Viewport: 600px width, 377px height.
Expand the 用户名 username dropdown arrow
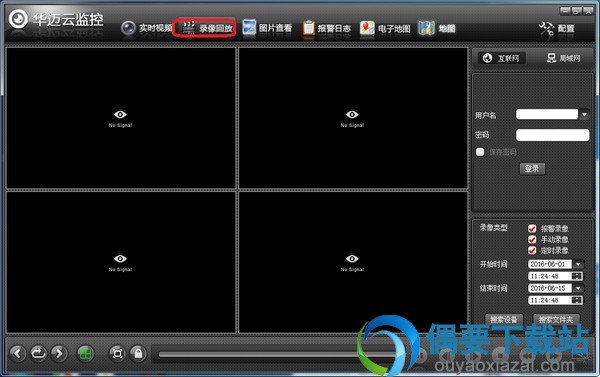click(584, 114)
